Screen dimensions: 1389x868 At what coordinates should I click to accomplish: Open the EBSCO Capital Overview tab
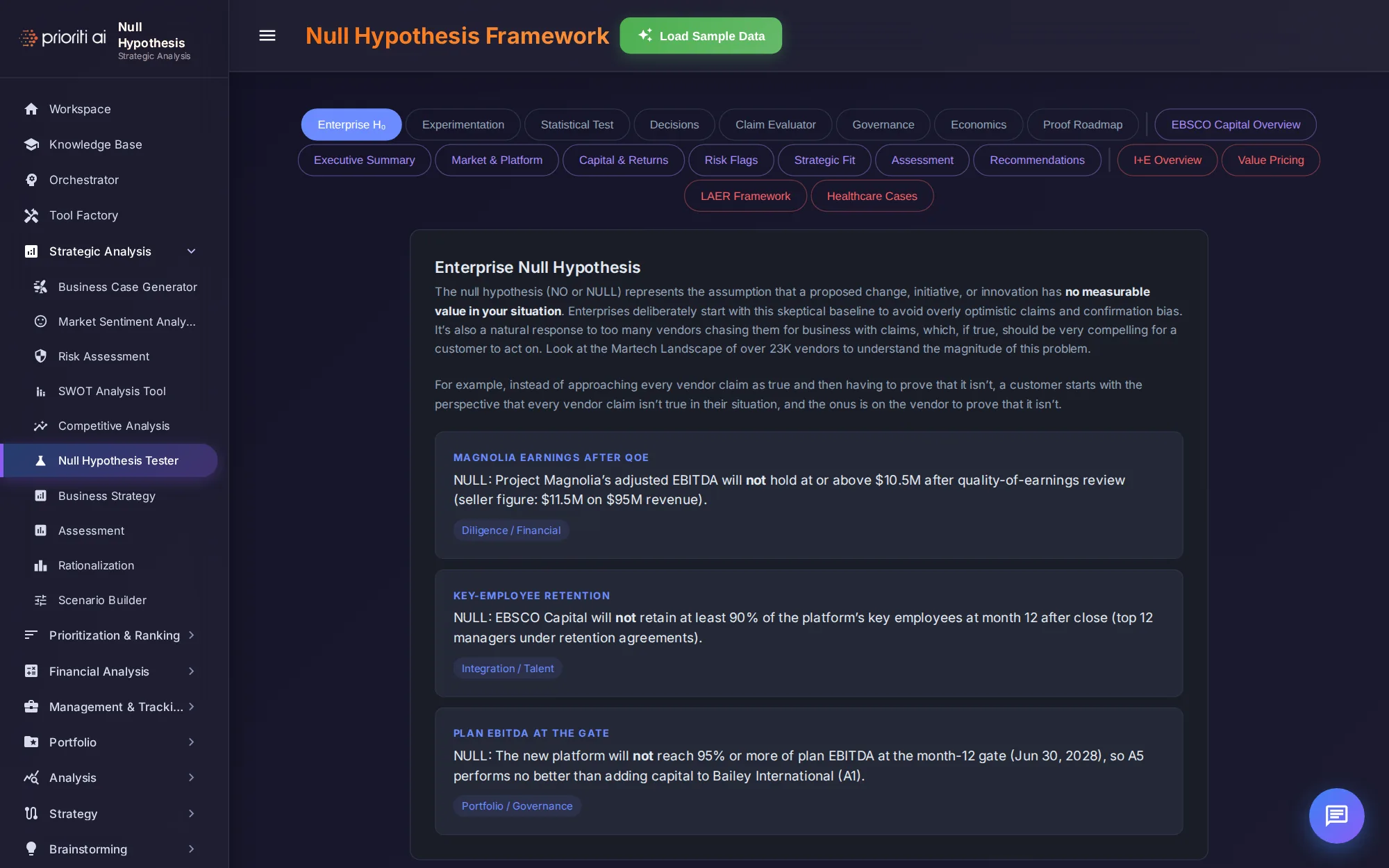[x=1236, y=125]
